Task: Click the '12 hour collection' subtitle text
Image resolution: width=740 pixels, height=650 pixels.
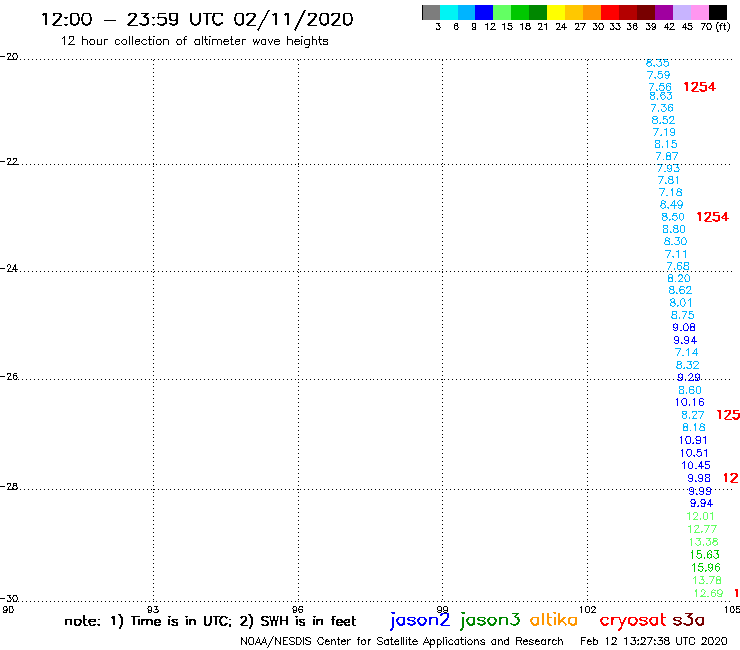Action: tap(194, 41)
